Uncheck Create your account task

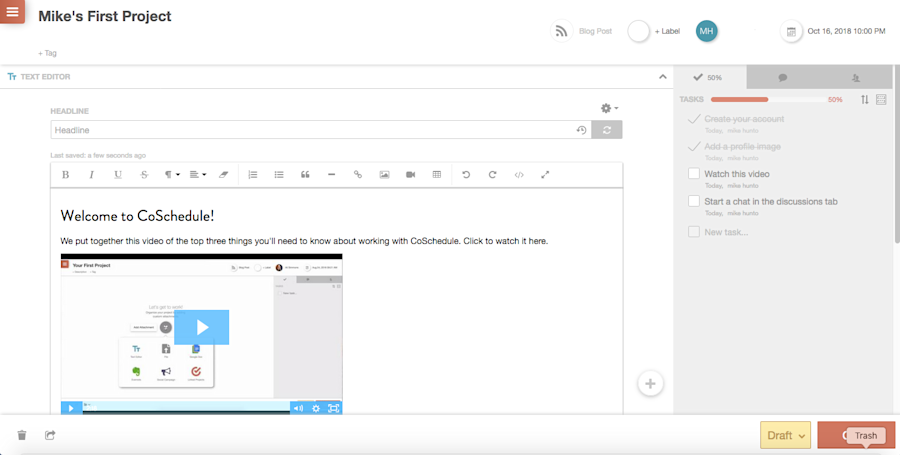tap(694, 119)
